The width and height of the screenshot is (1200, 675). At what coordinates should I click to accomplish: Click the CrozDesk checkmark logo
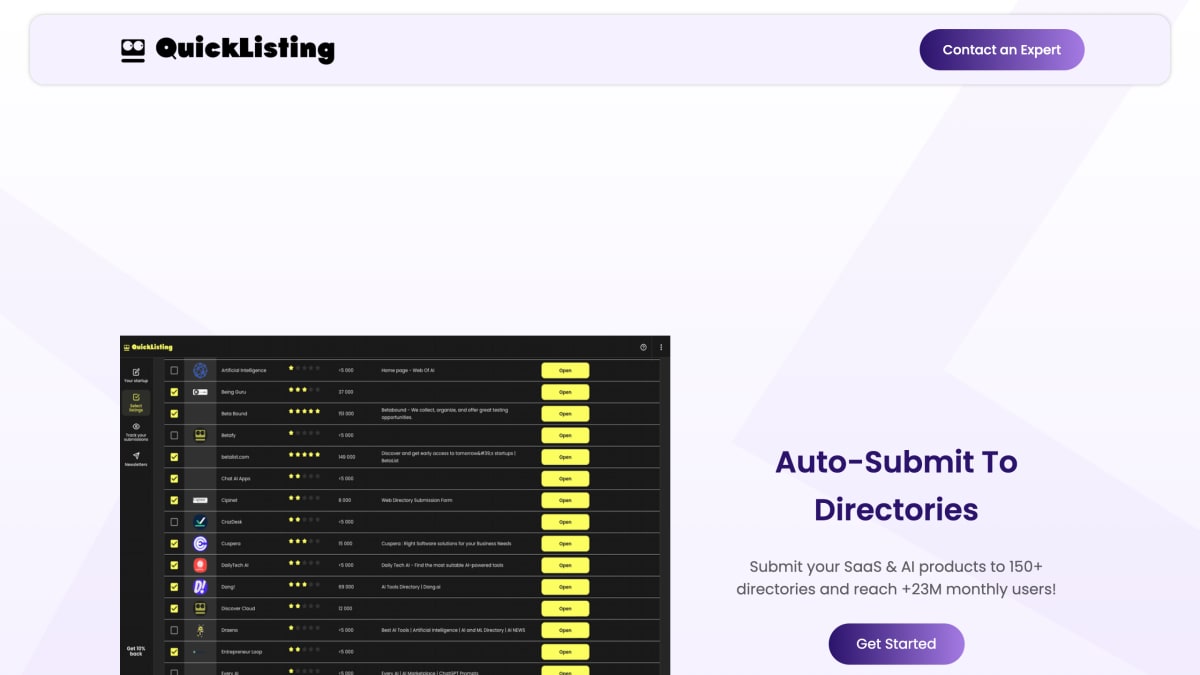click(200, 522)
